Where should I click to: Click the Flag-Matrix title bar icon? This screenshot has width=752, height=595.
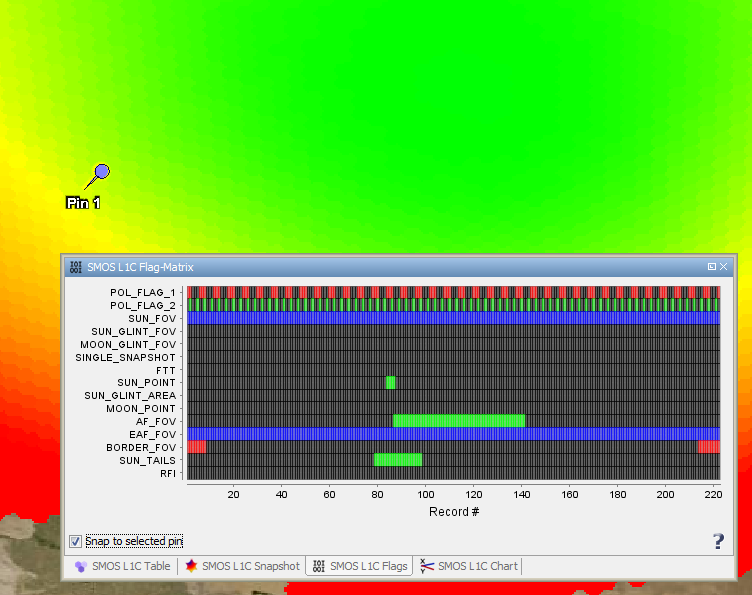76,267
